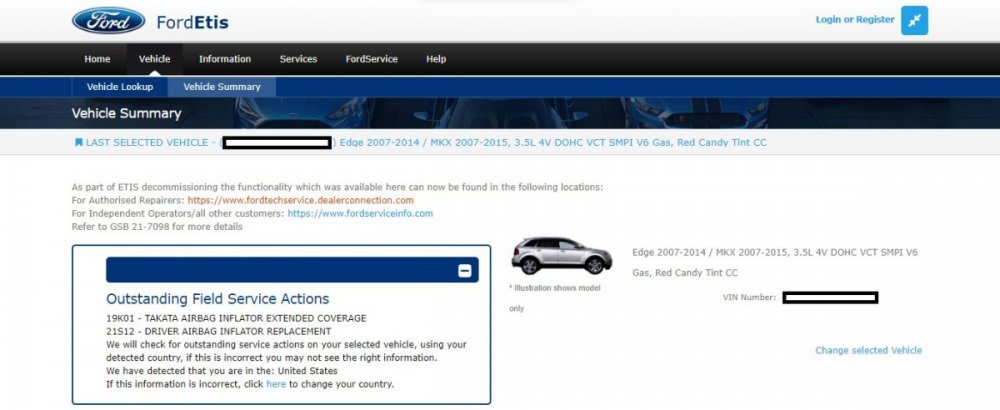This screenshot has height=410, width=1000.
Task: Click the bookmark icon beside Last Selected Vehicle
Action: 79,143
